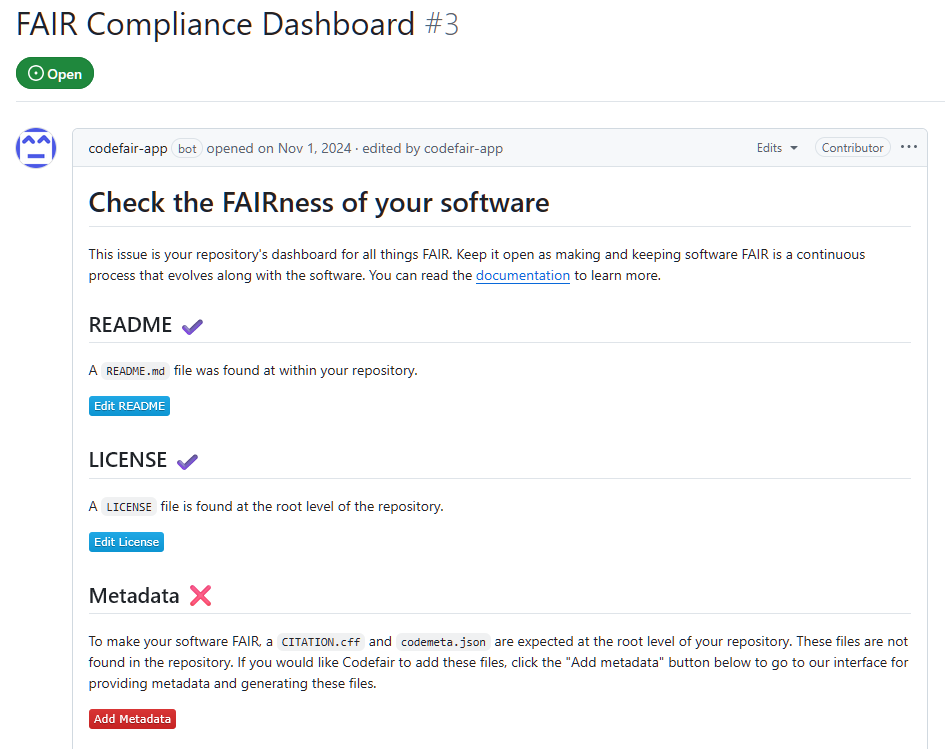
Task: Click the README.md inline code text
Action: click(134, 371)
